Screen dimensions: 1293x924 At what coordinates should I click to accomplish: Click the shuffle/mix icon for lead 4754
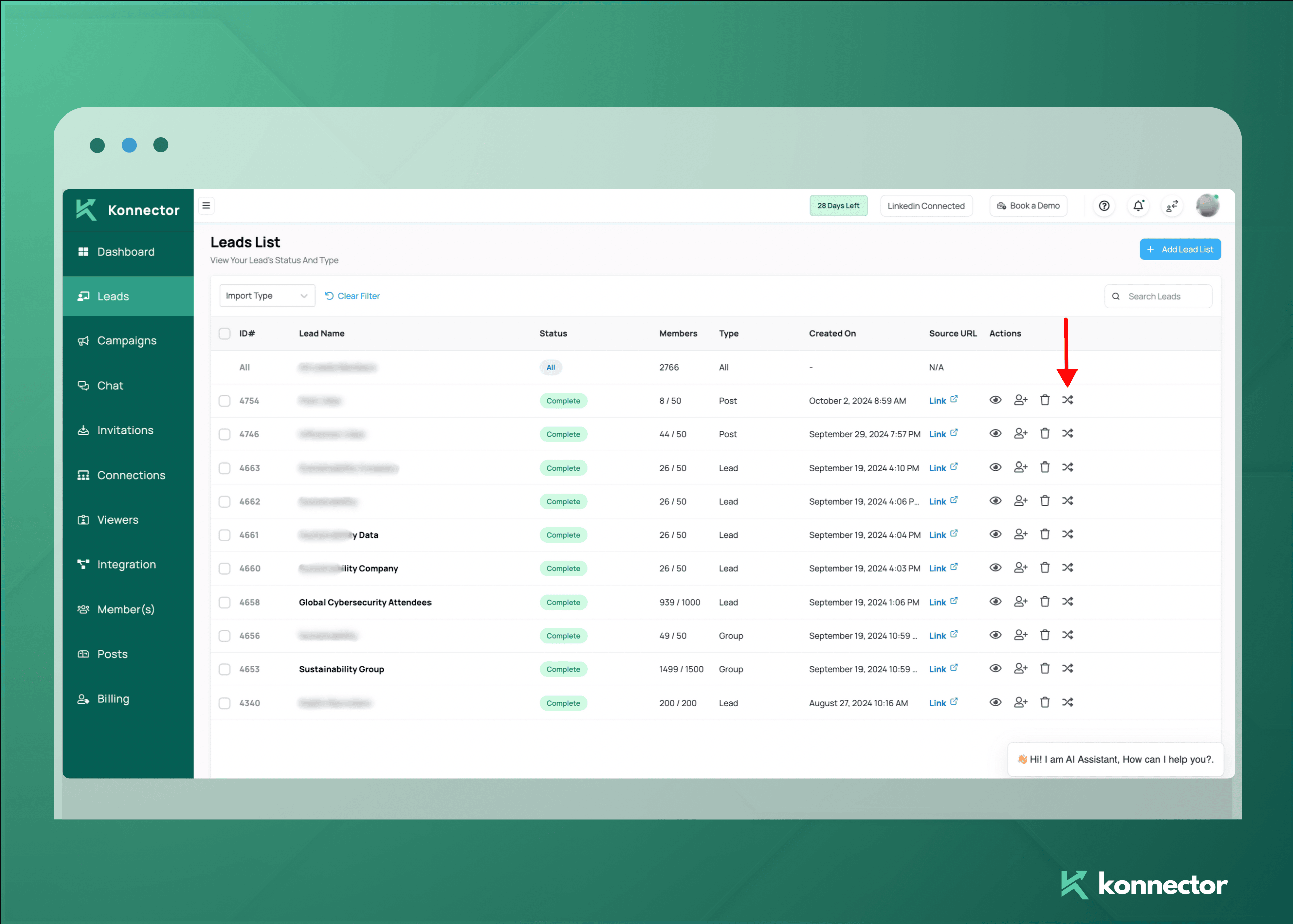click(x=1069, y=400)
